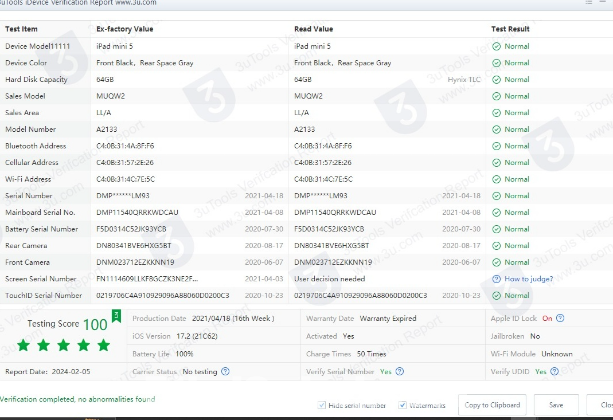Click the Test Item column header
This screenshot has height=420, width=613.
coord(21,29)
